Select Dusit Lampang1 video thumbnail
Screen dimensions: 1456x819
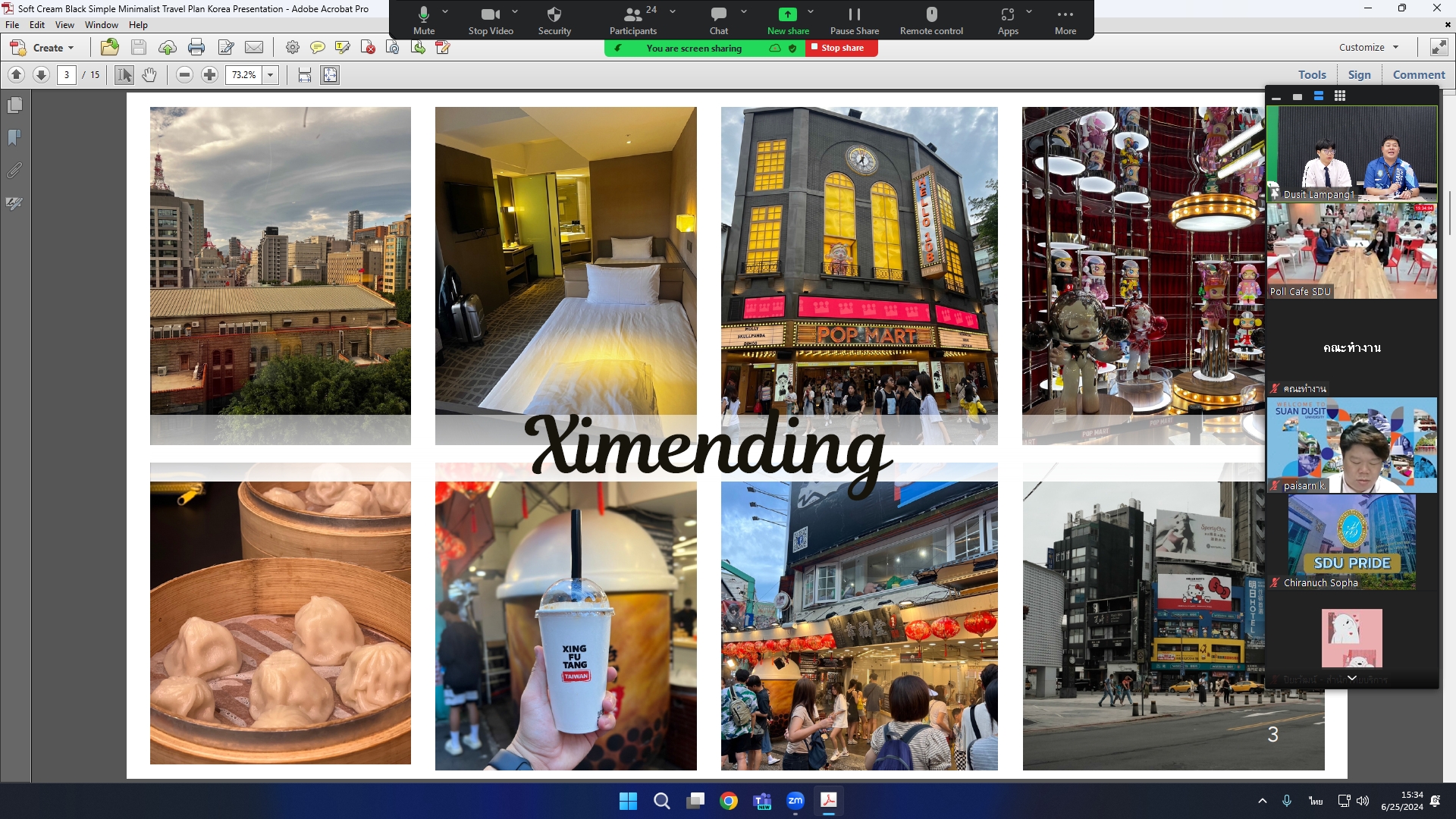pos(1352,153)
